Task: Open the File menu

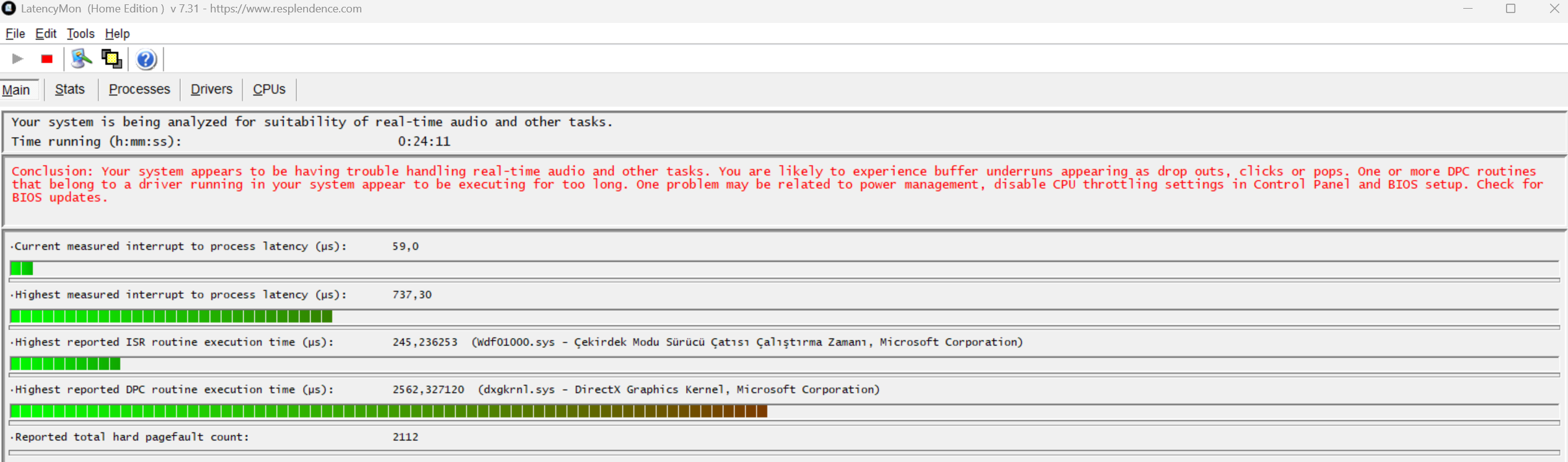Action: (15, 33)
